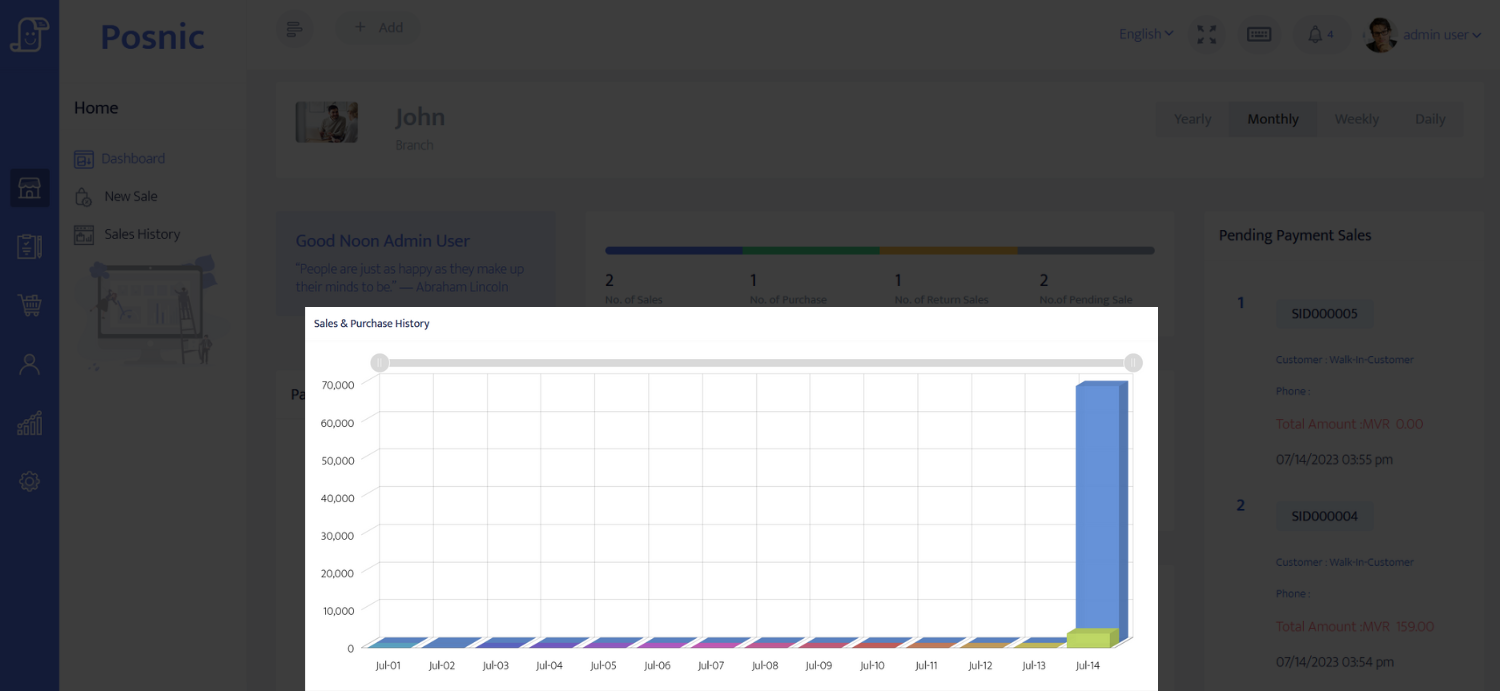Click the store icon in left sidebar
1500x691 pixels.
[29, 188]
